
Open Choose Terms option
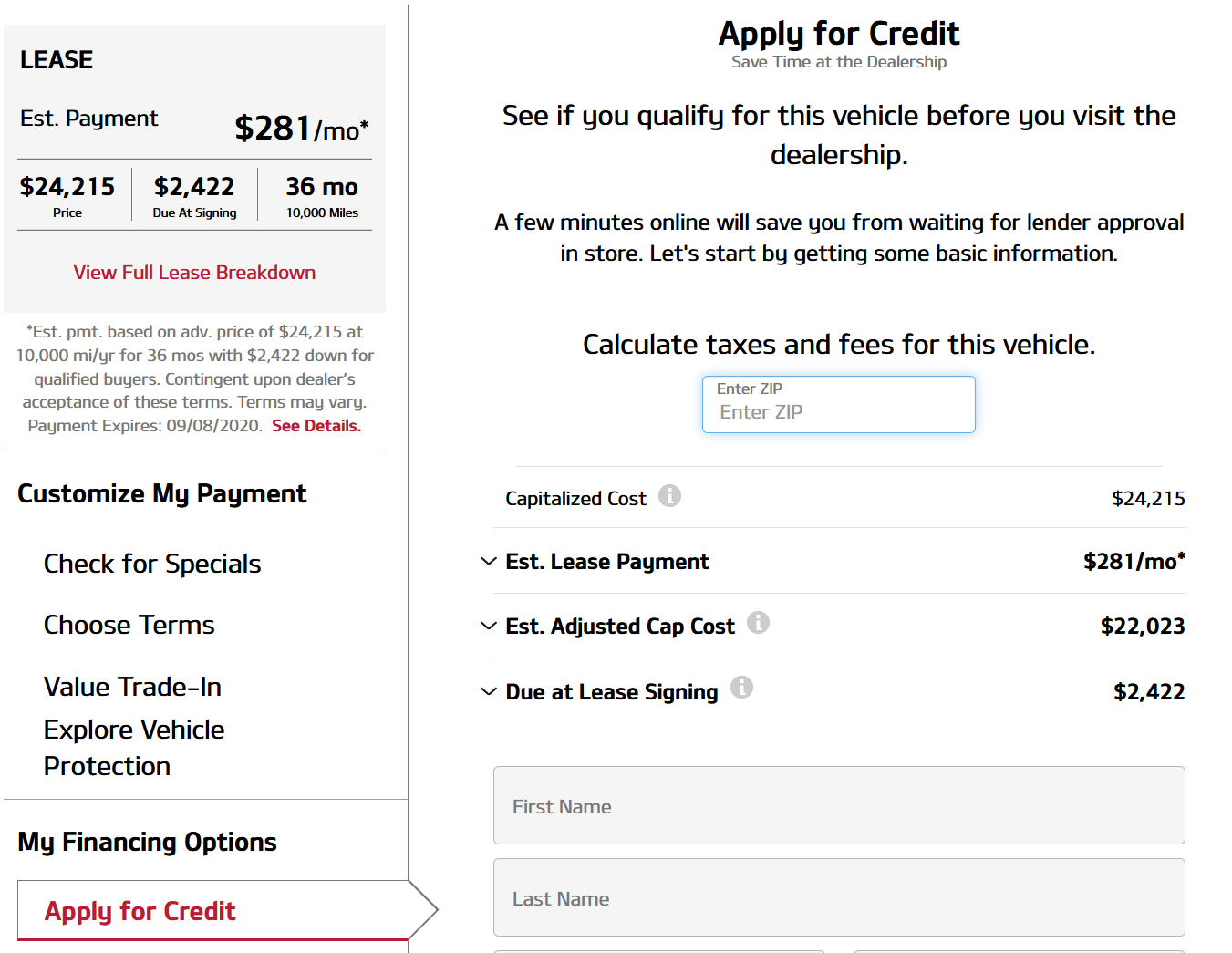[x=129, y=625]
